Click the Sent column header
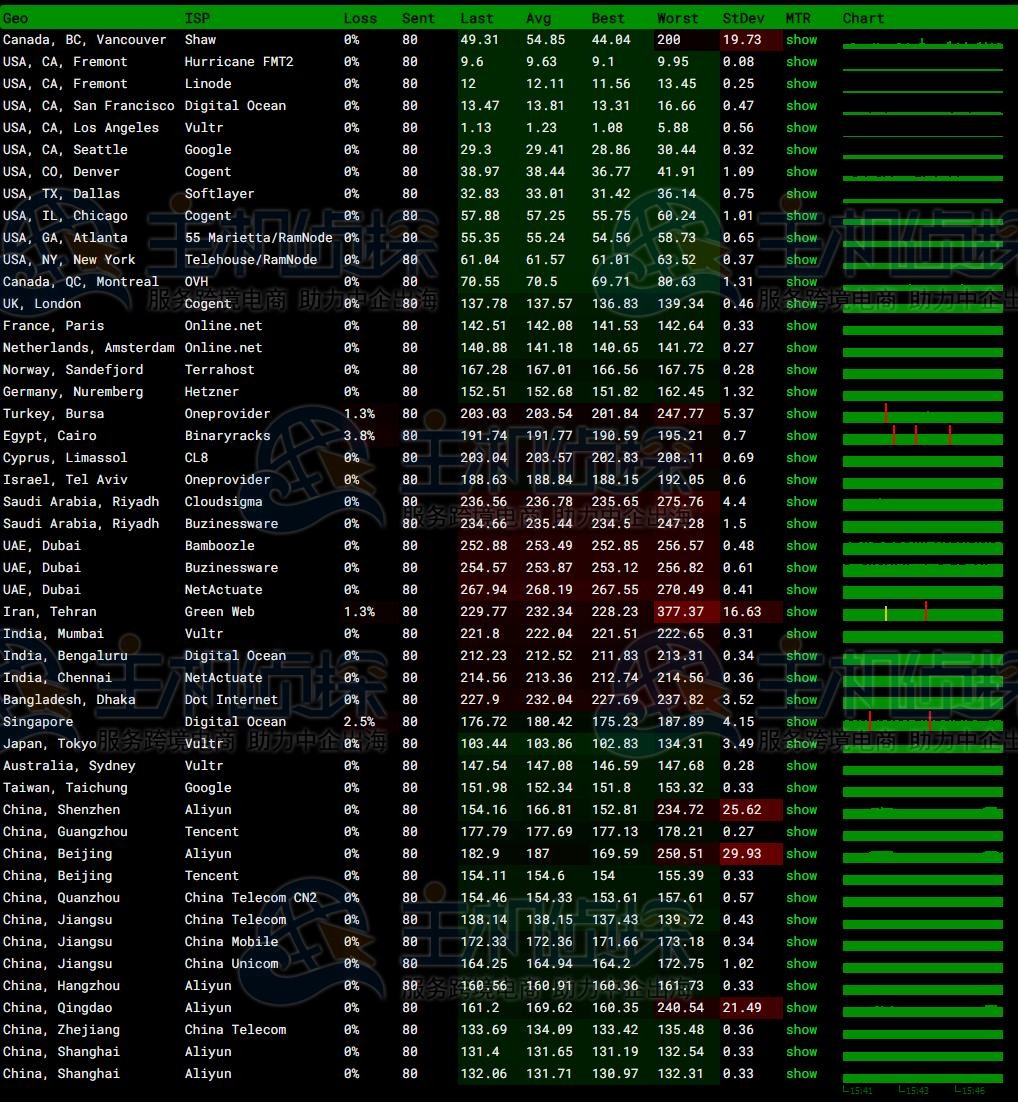 click(x=418, y=18)
